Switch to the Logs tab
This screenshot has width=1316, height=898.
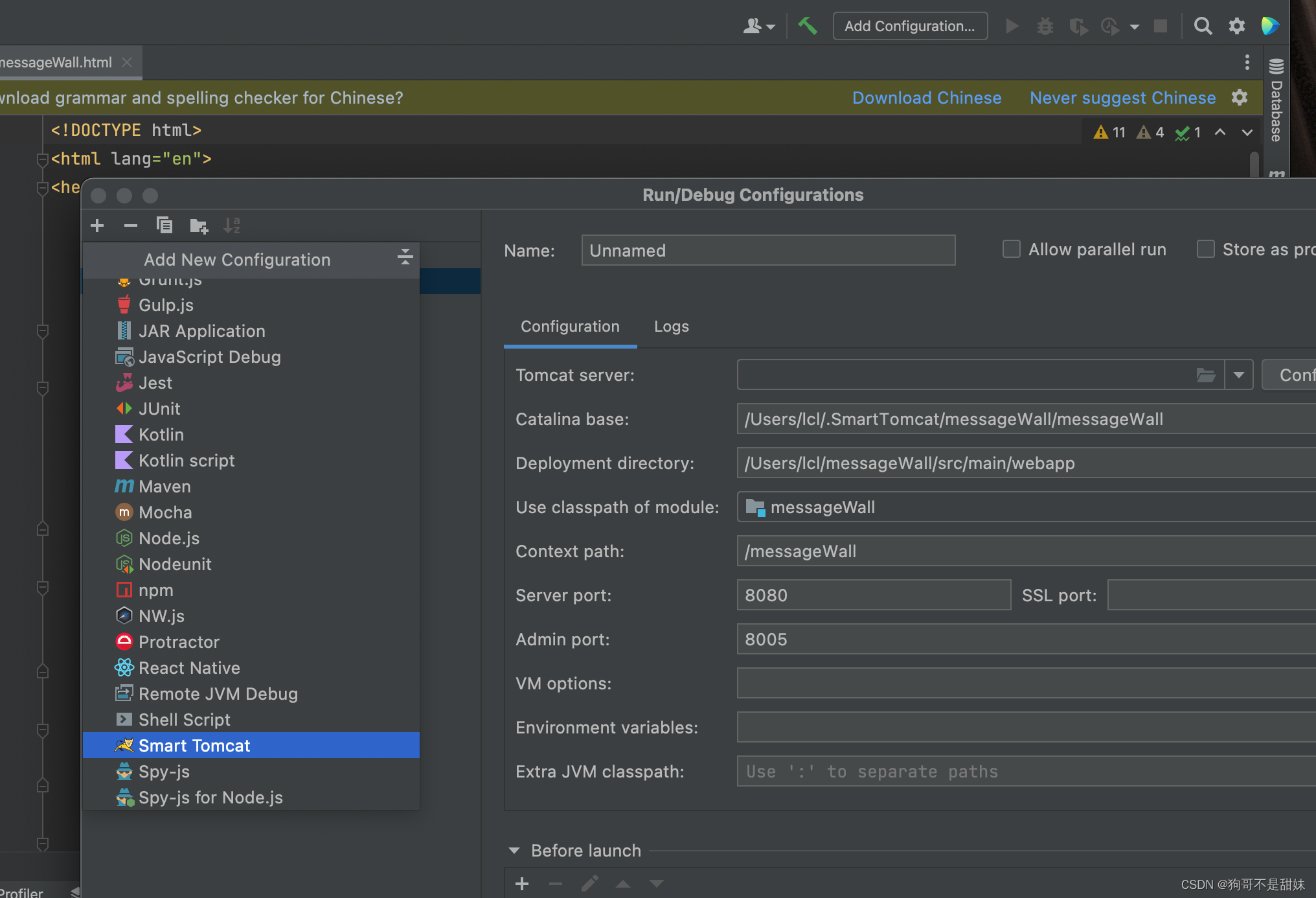(672, 327)
